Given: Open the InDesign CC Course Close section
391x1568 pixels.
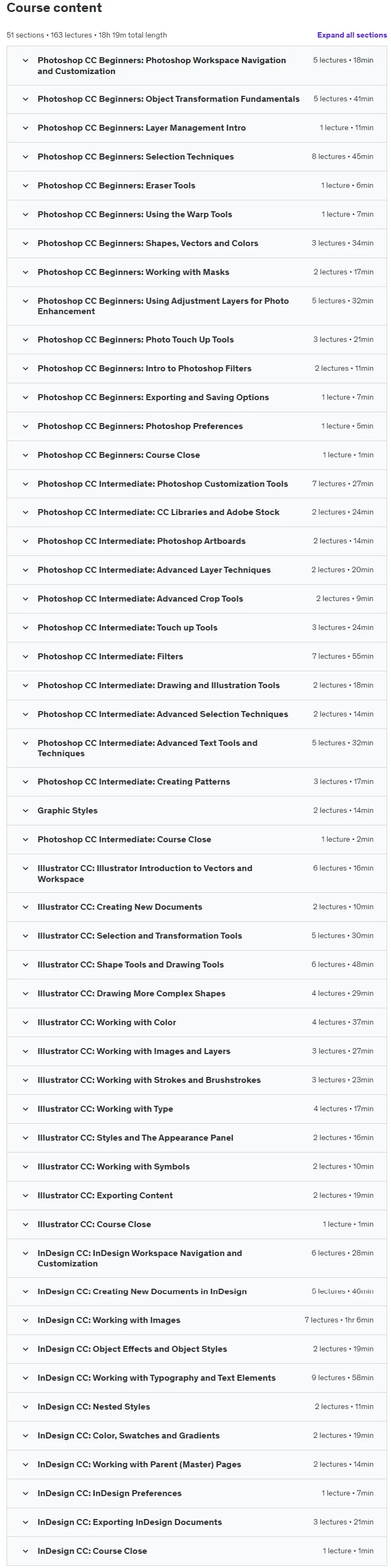Looking at the screenshot, I should (196, 1551).
